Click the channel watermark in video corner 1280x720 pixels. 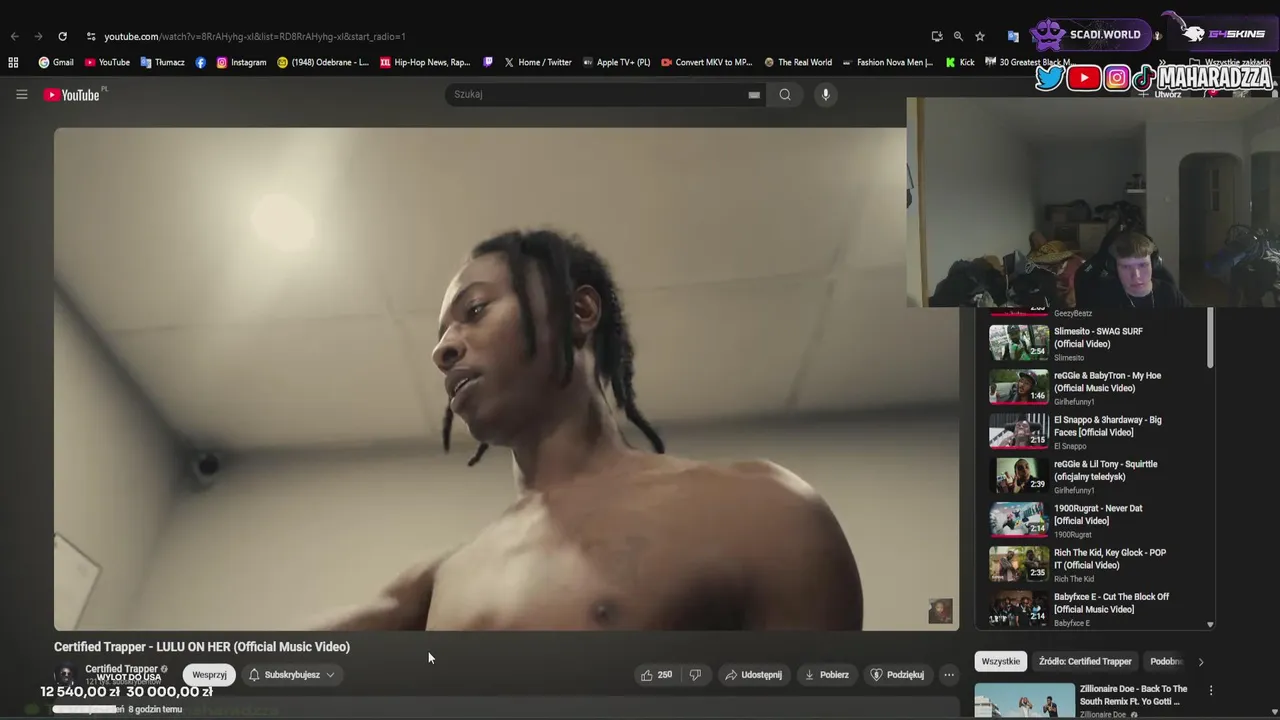coord(940,611)
